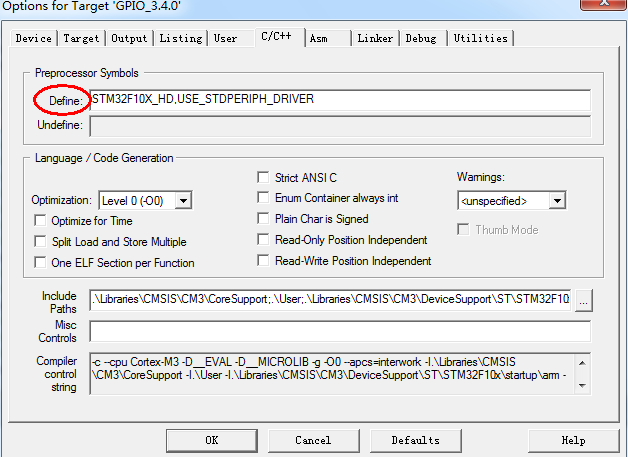Open the Device tab
Screen dimensions: 628x457
(x=34, y=38)
